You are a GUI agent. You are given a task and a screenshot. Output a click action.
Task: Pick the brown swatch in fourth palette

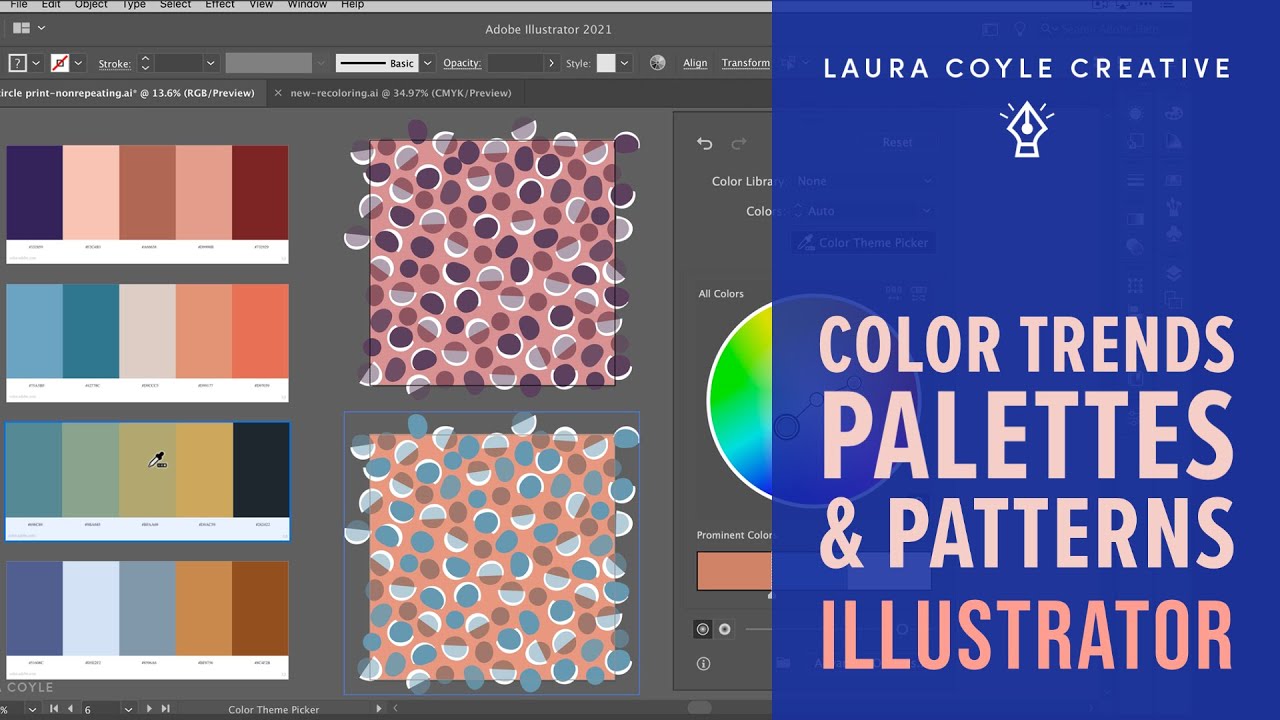[x=260, y=607]
